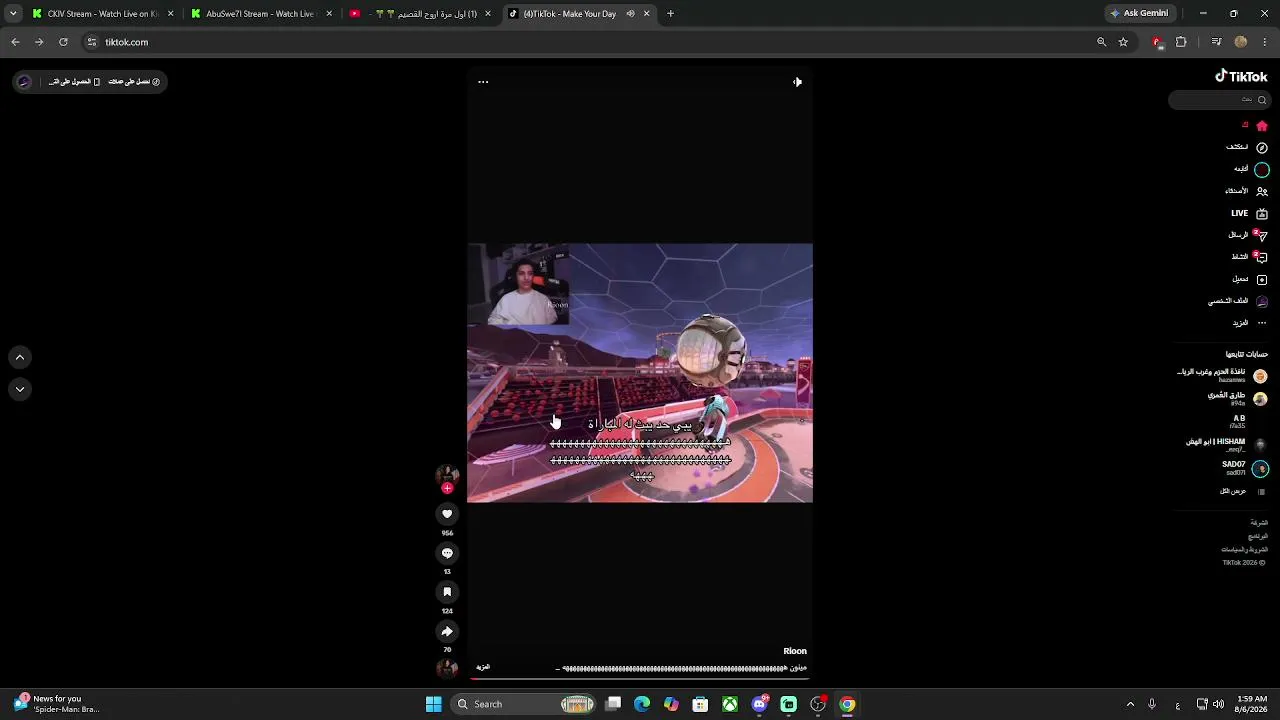Open followed account SAD07
The image size is (1280, 720).
pos(1244,467)
